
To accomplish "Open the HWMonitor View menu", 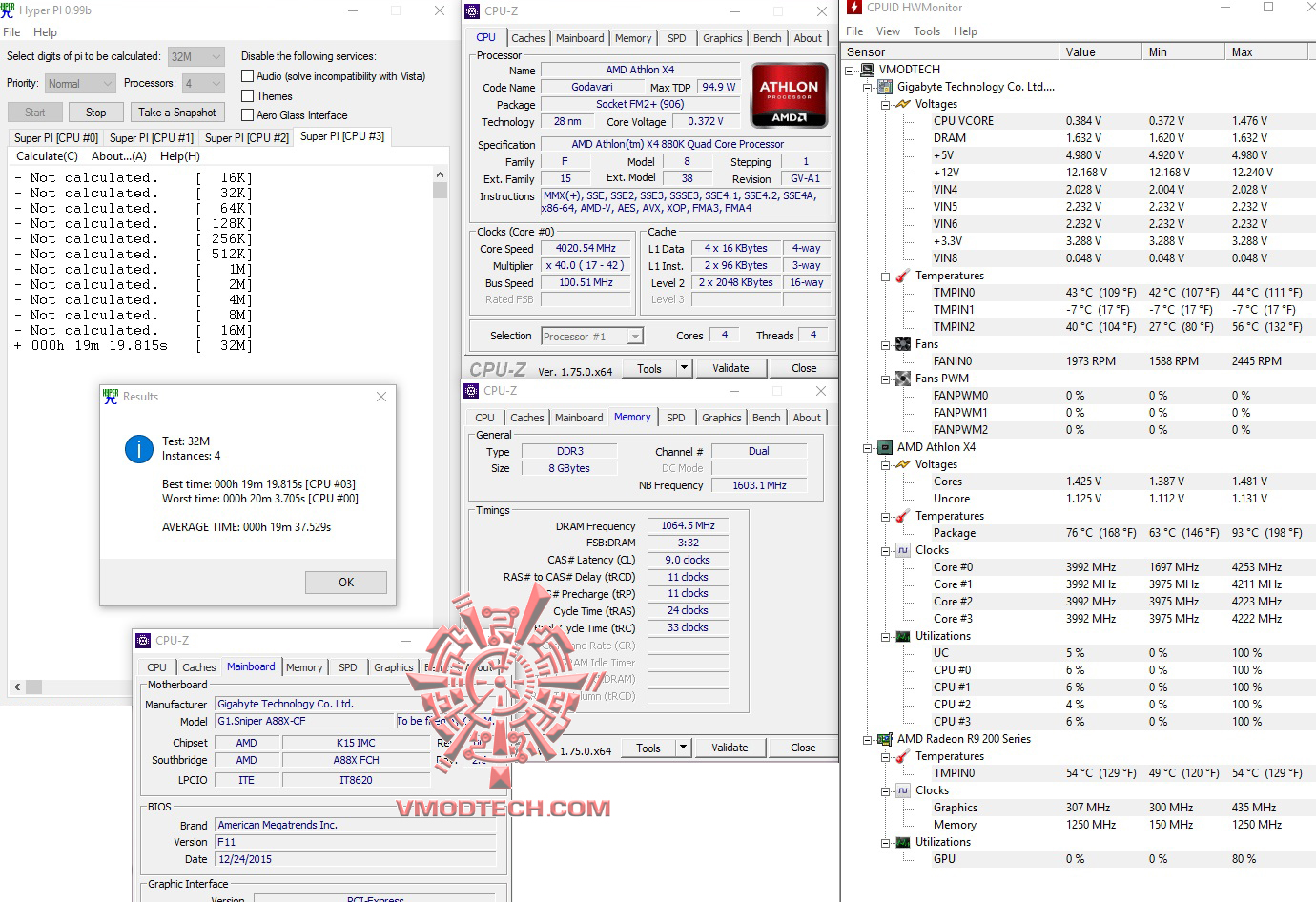I will click(x=888, y=31).
